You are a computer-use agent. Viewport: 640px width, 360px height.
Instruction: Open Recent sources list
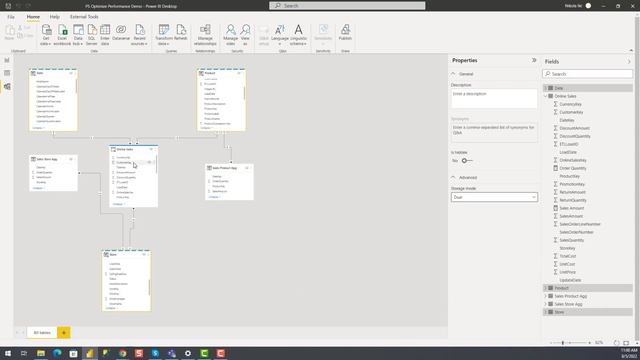coord(140,35)
